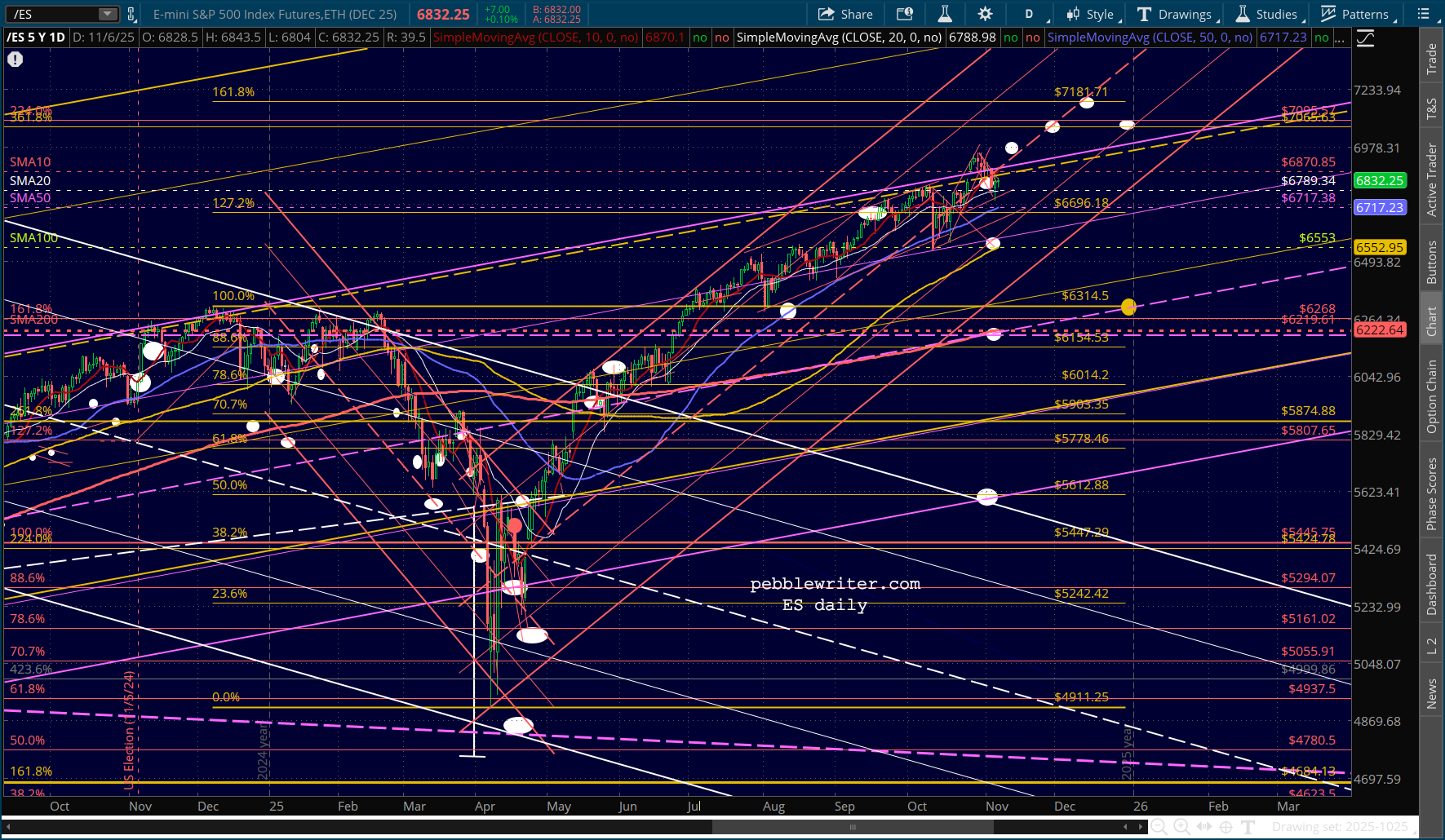Click the $6314.5 Fibonacci level label
This screenshot has width=1445, height=840.
1085,295
